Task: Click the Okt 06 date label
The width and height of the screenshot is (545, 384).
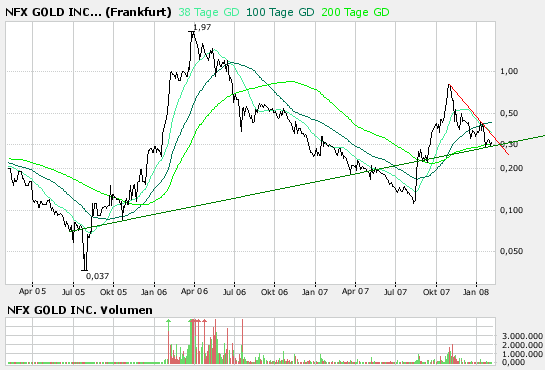Action: coord(274,292)
